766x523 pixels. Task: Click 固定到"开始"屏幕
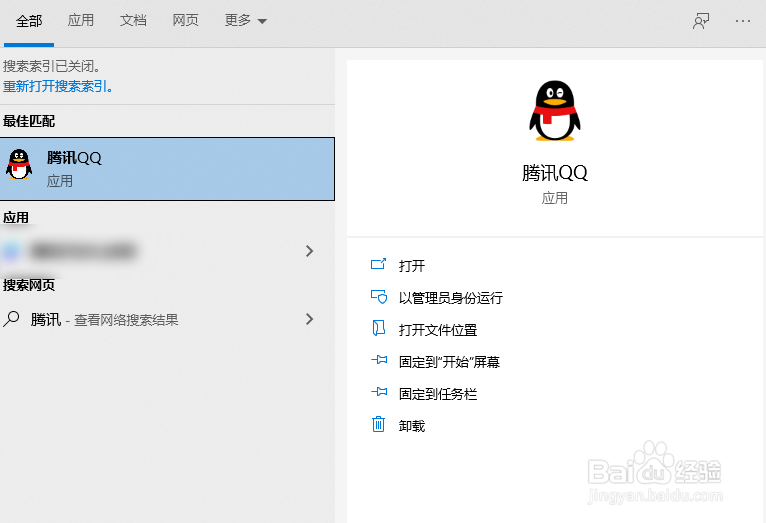(x=449, y=362)
